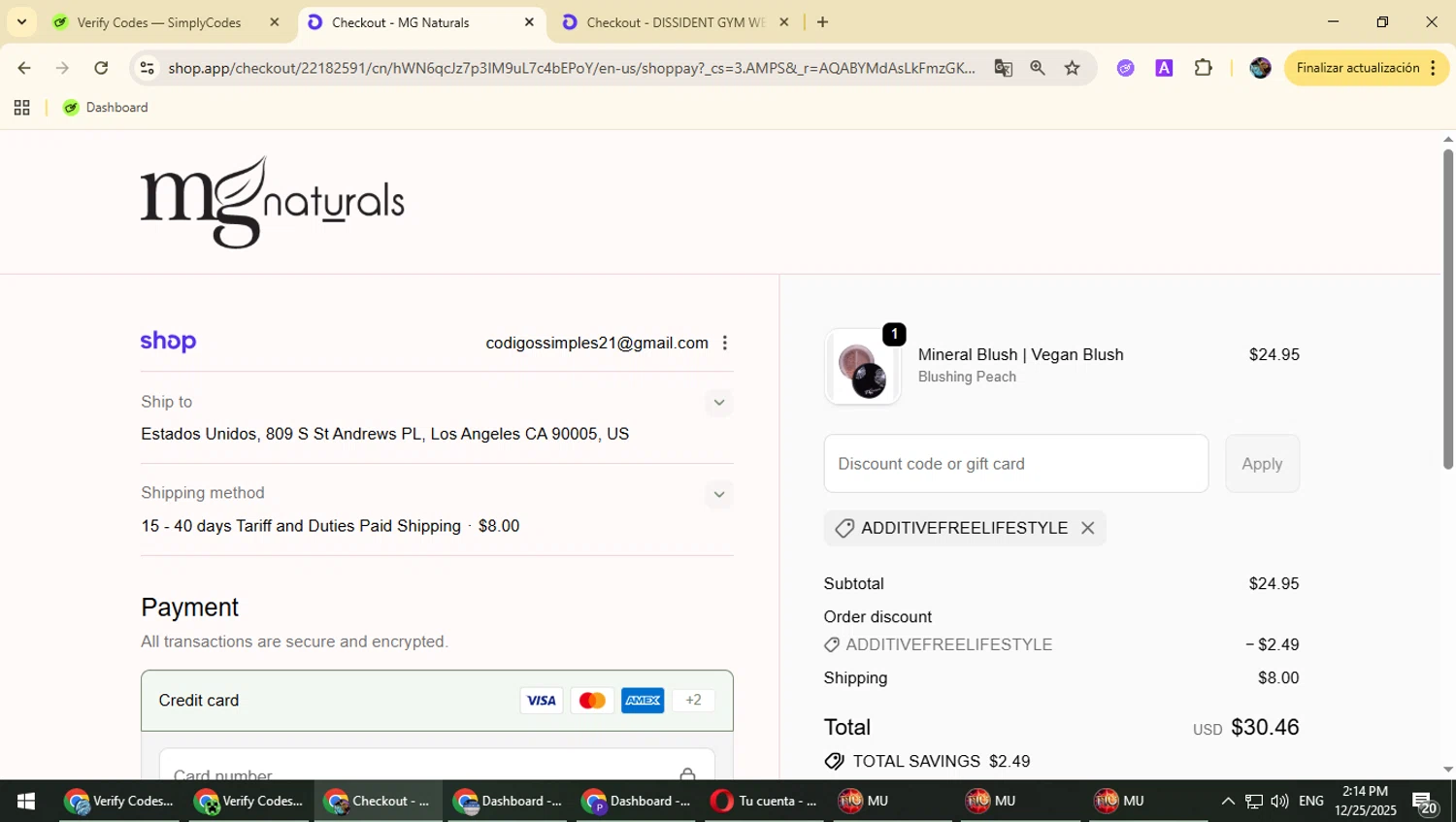Click the Ship to address text
This screenshot has height=822, width=1456.
coord(384,434)
